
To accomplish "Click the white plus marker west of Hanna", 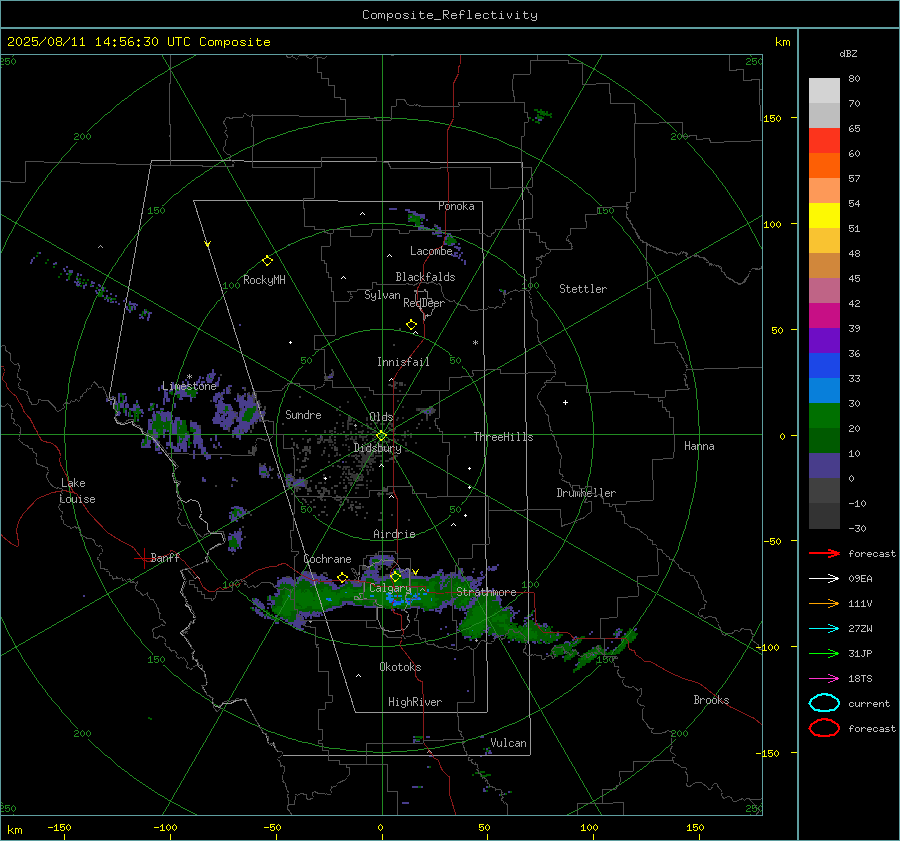I will click(x=565, y=402).
